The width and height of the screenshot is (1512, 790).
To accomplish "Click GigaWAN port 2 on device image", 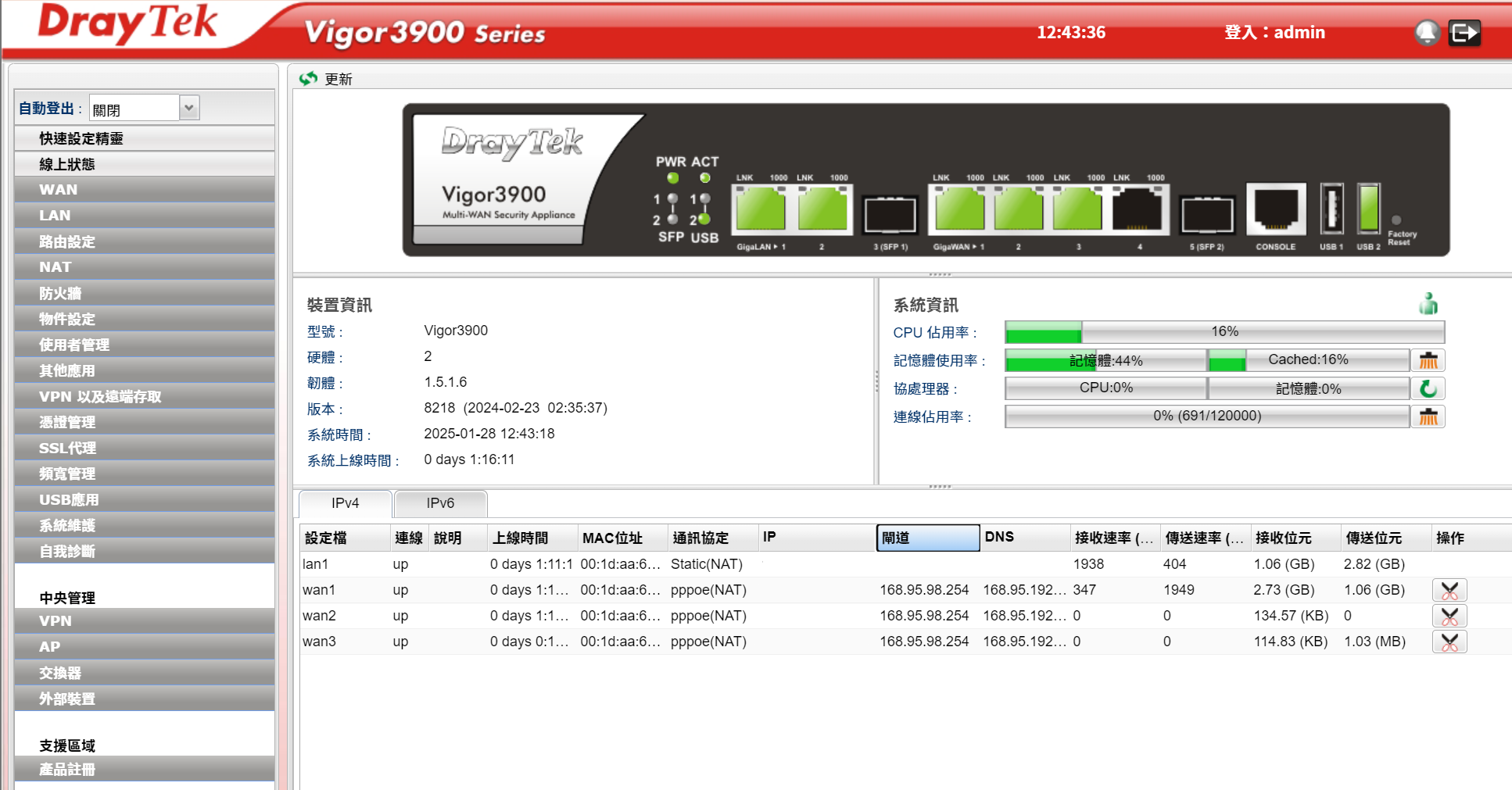I will [x=1019, y=209].
